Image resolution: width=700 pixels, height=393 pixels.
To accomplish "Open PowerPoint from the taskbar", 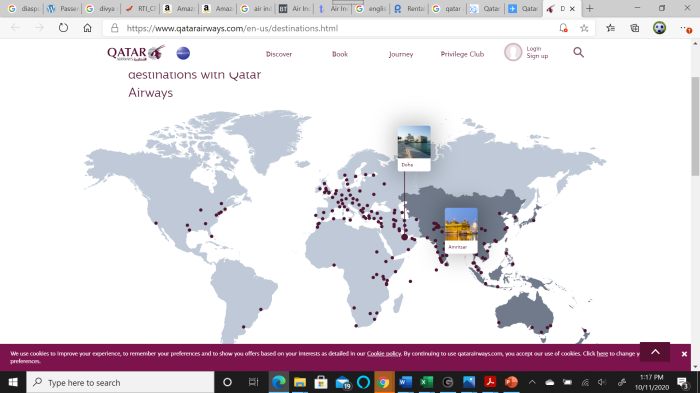I will point(511,382).
